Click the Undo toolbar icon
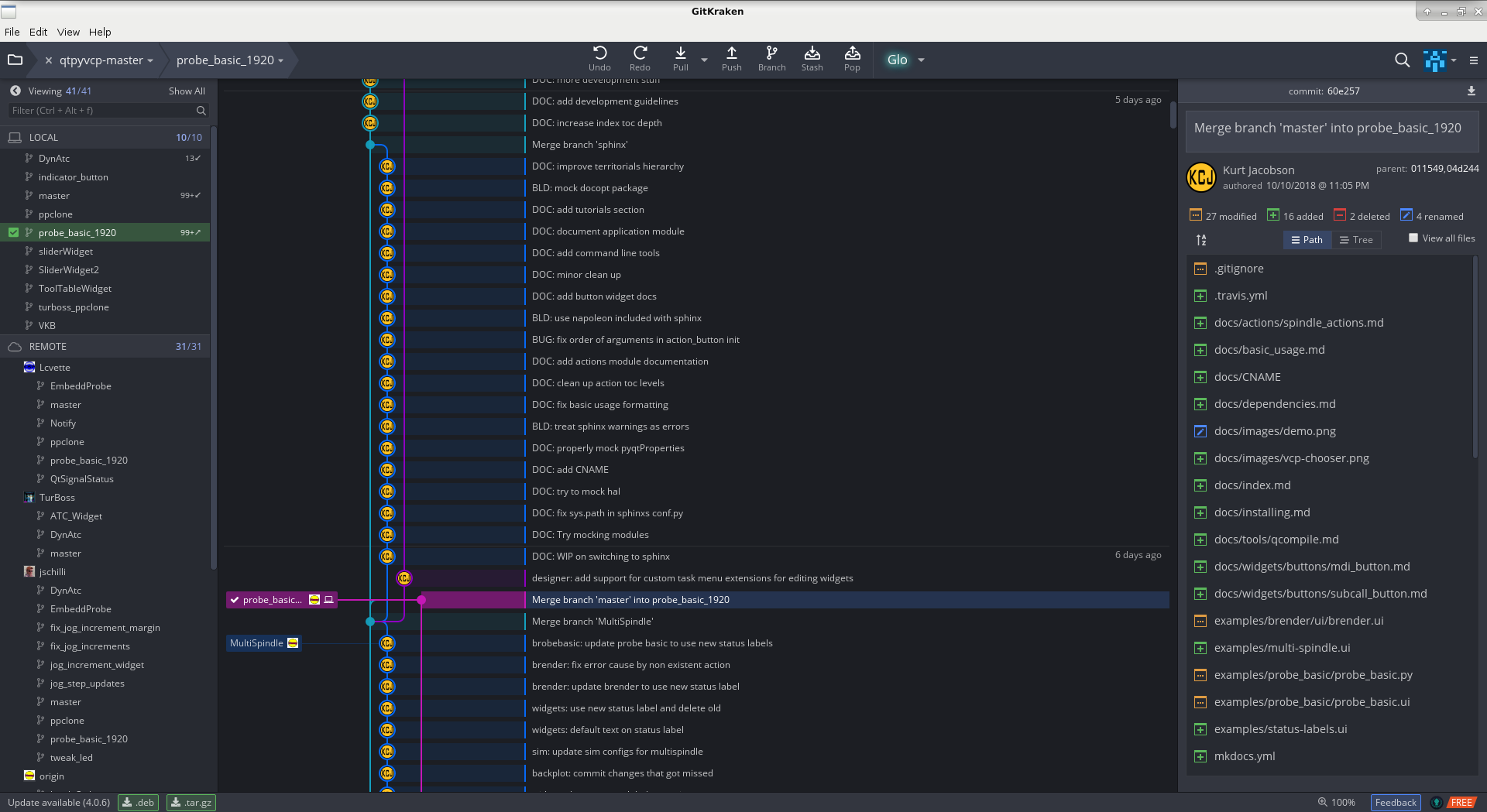Screen dimensions: 1487x812 pyautogui.click(x=599, y=59)
